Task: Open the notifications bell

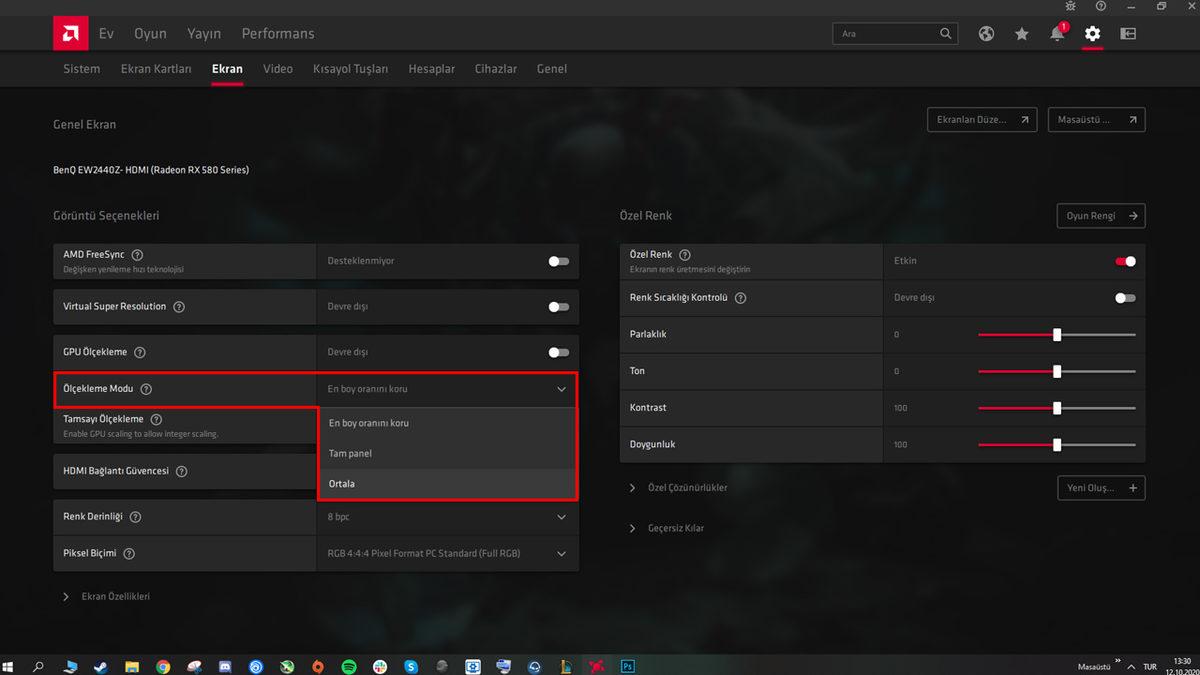Action: [1056, 33]
